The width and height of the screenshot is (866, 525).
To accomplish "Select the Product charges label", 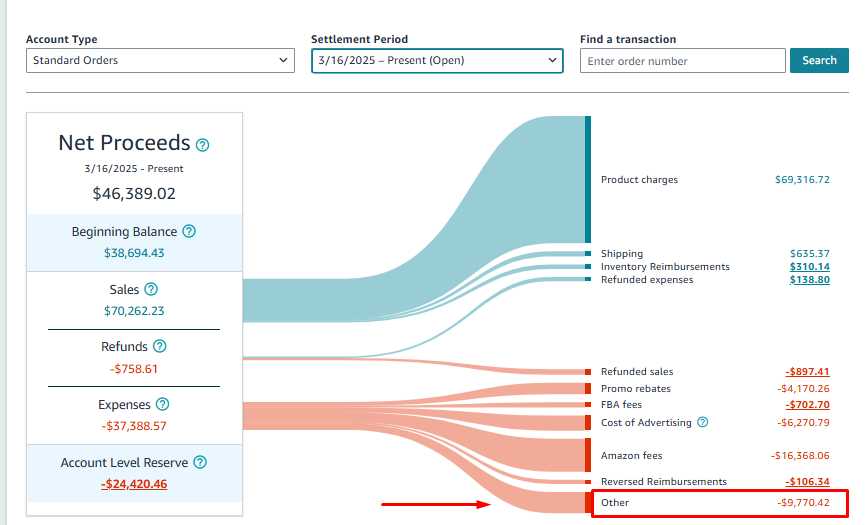I will coord(639,179).
